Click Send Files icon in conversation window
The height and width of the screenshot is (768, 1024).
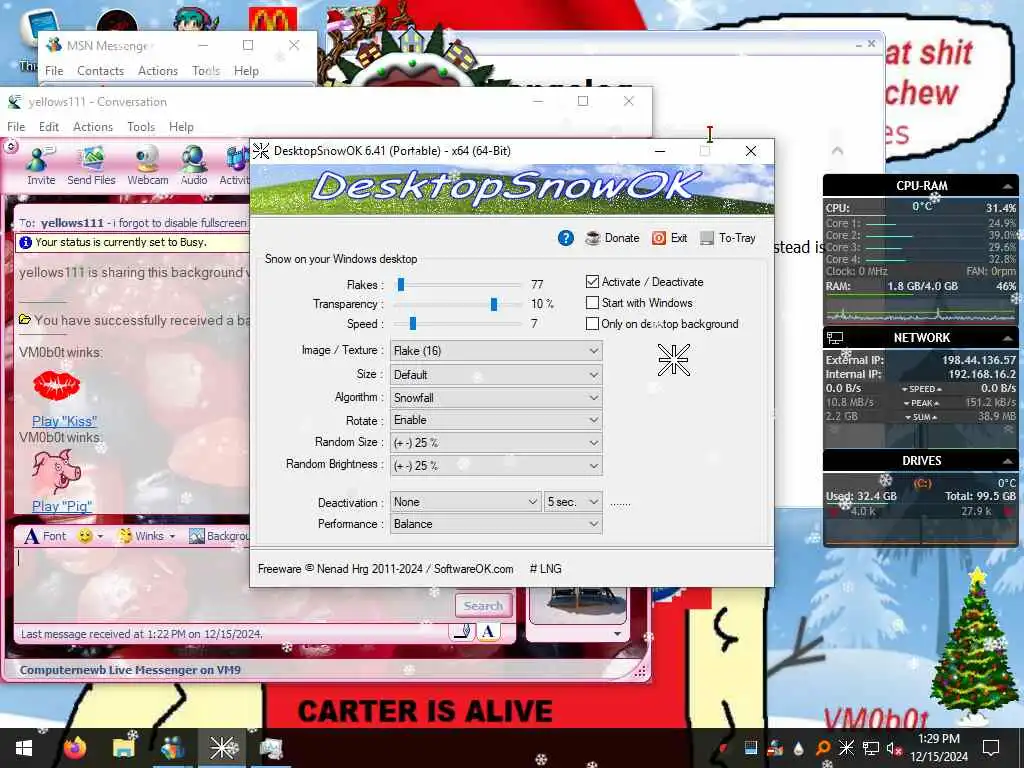pos(91,166)
